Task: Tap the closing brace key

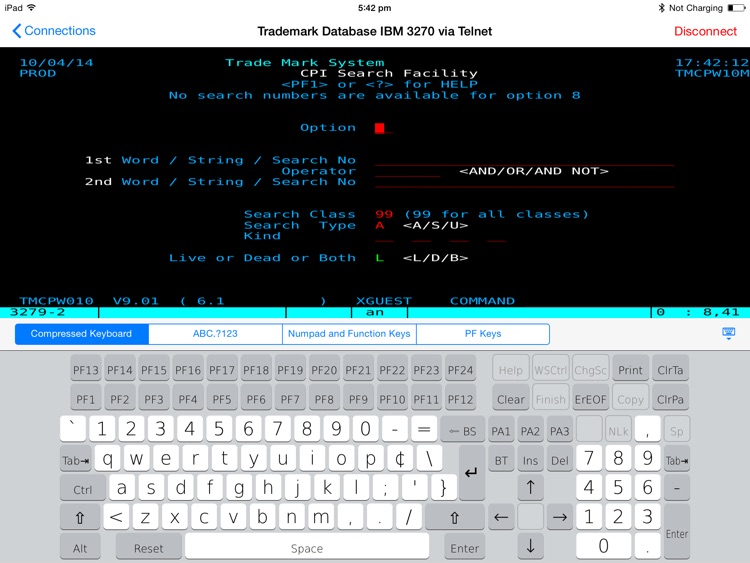Action: click(443, 487)
